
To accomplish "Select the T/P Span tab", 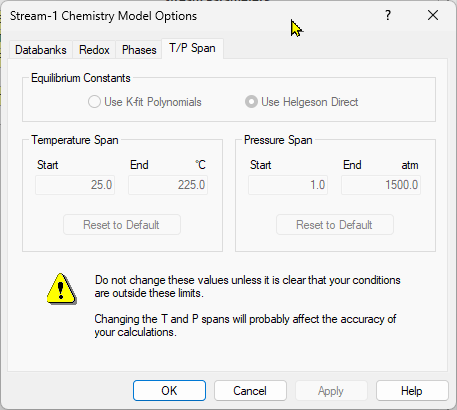I will coord(192,48).
